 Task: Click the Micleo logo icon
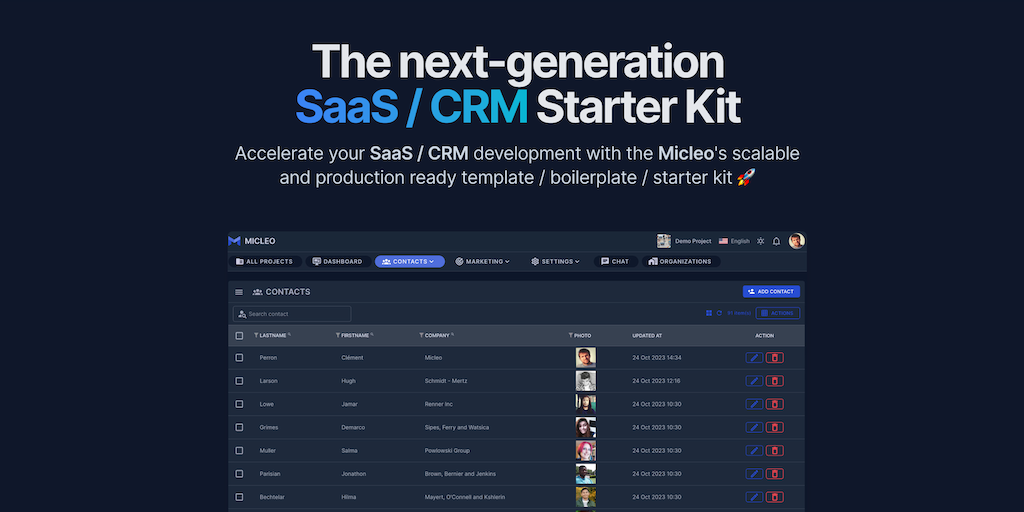coord(234,241)
